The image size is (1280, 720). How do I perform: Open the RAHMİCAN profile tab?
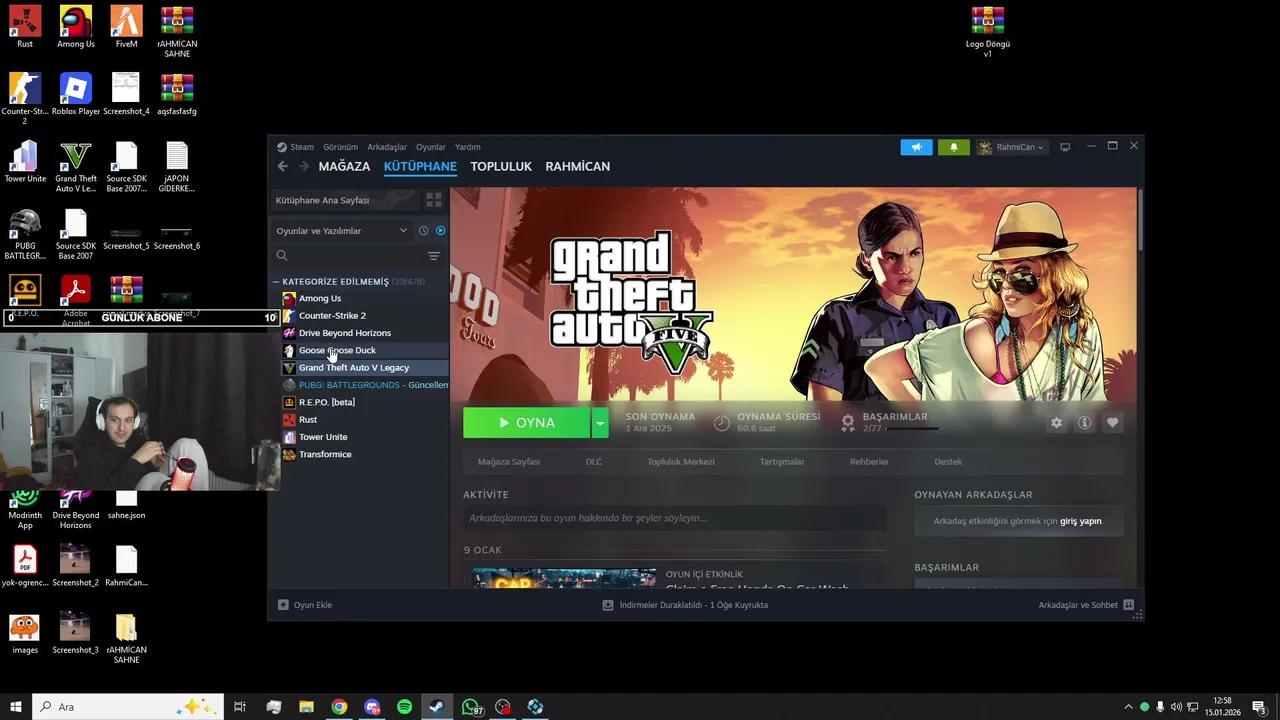[577, 166]
